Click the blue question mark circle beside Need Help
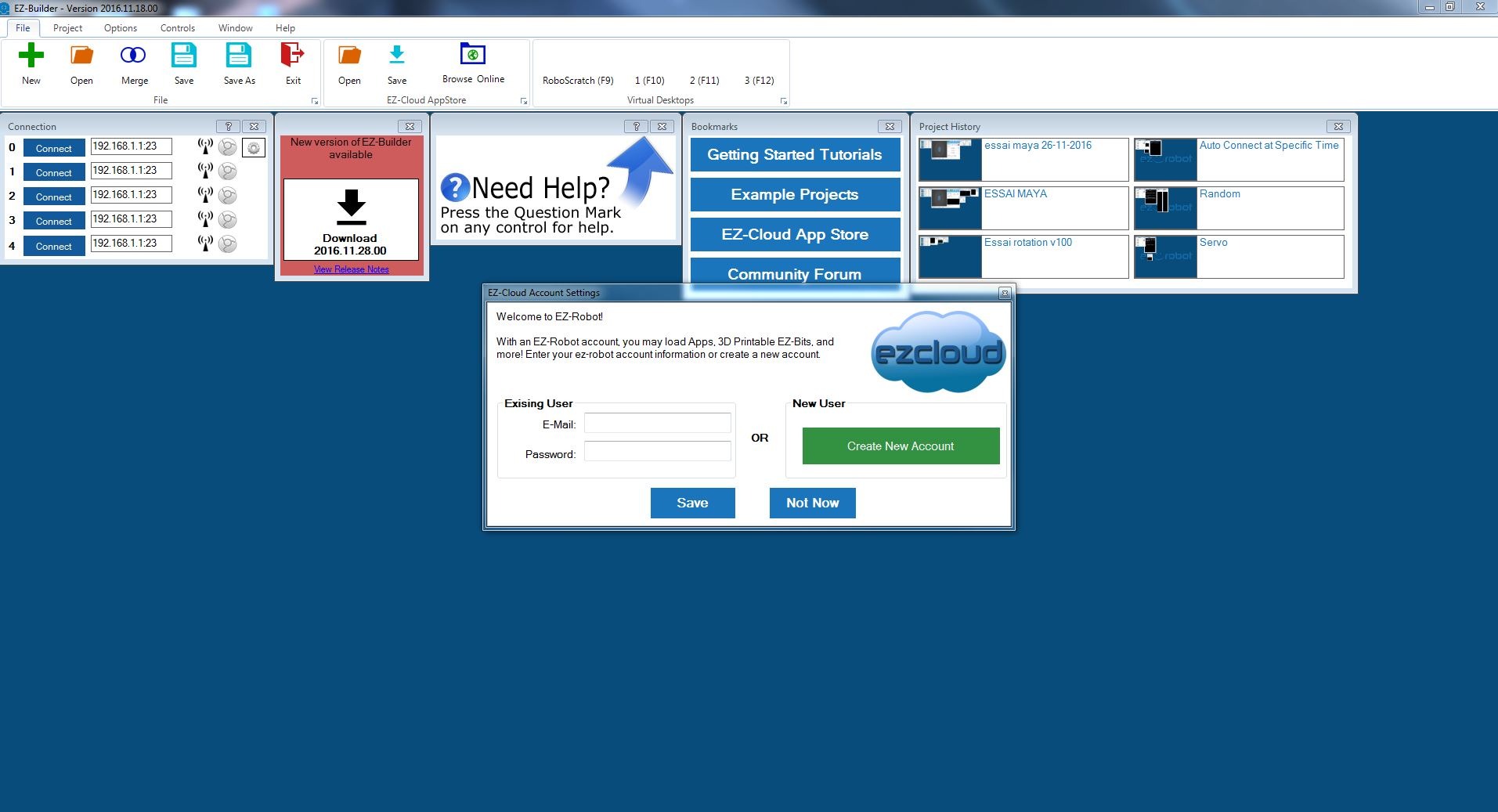1498x812 pixels. pos(455,188)
